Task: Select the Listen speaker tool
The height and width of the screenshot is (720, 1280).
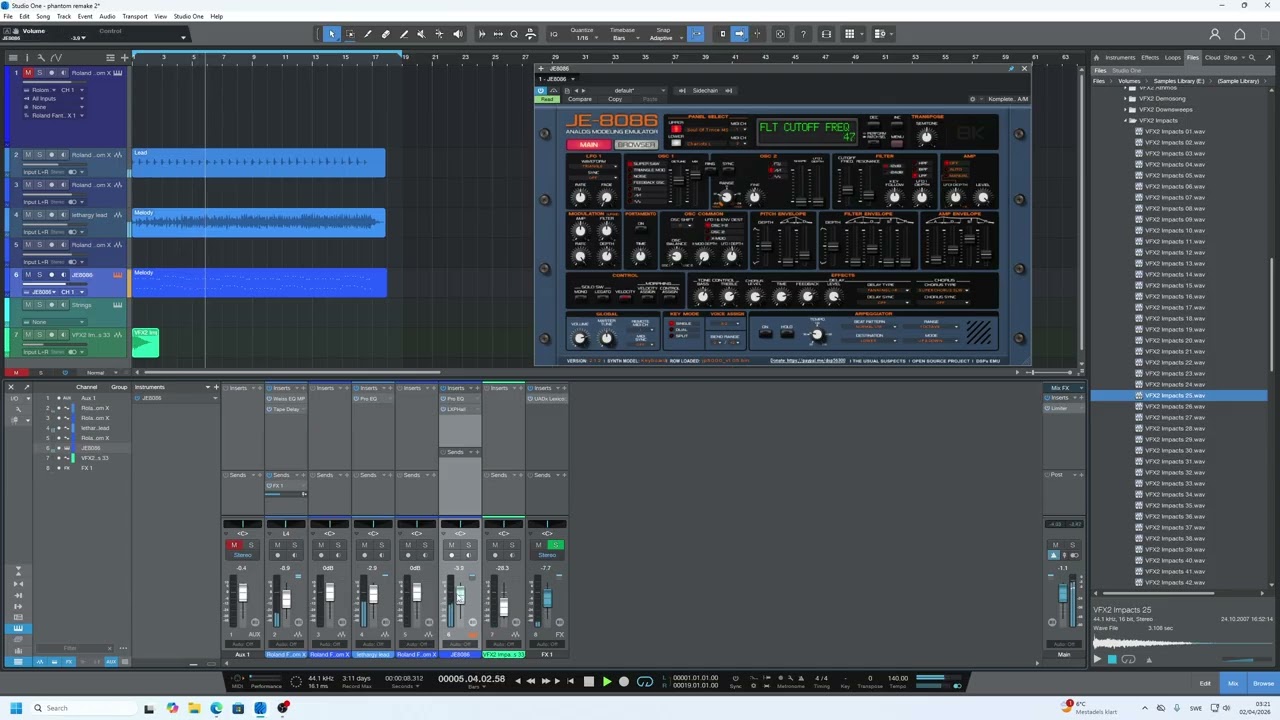Action: pyautogui.click(x=458, y=34)
